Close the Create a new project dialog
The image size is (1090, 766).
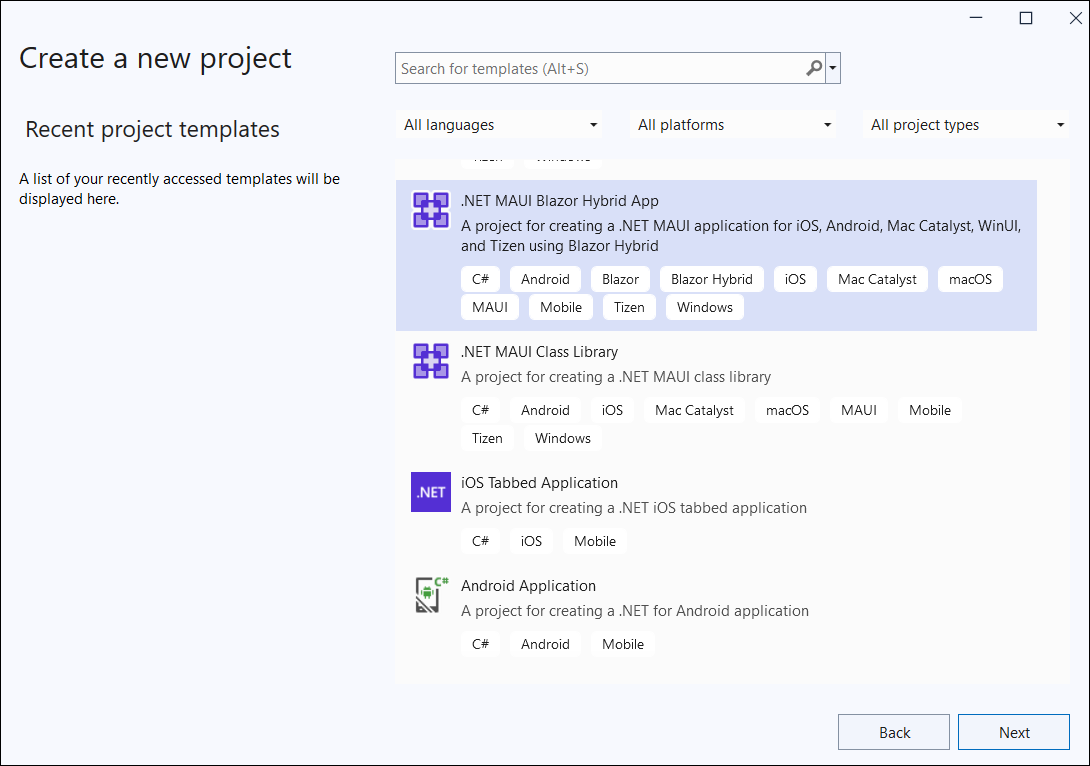pyautogui.click(x=1075, y=18)
